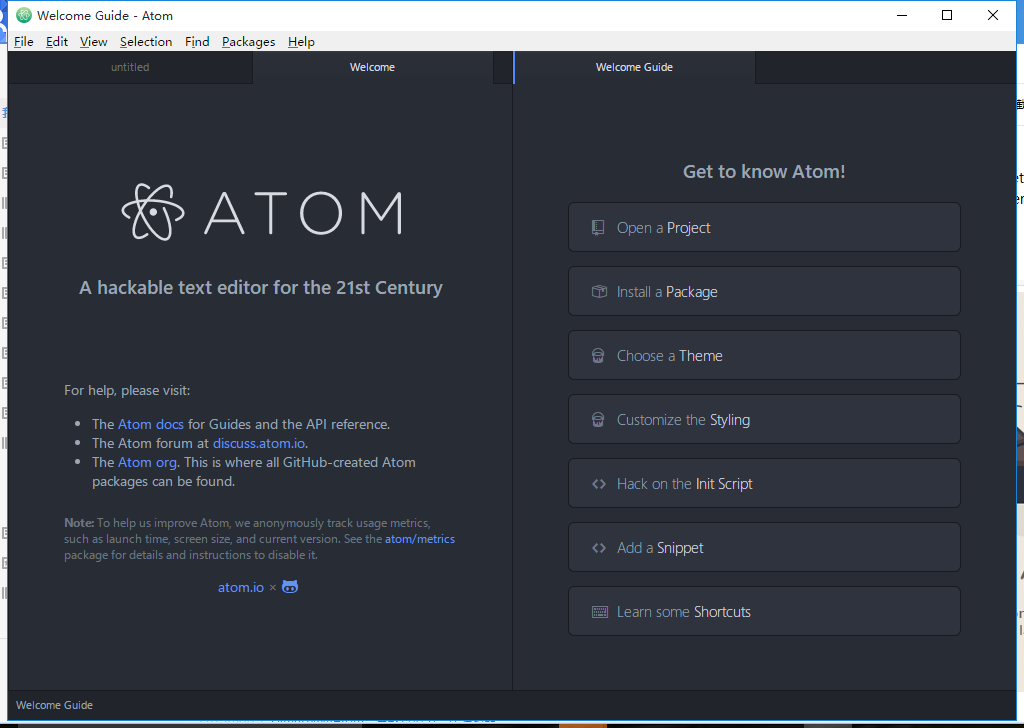Open the Selection menu
This screenshot has width=1024, height=728.
(146, 42)
